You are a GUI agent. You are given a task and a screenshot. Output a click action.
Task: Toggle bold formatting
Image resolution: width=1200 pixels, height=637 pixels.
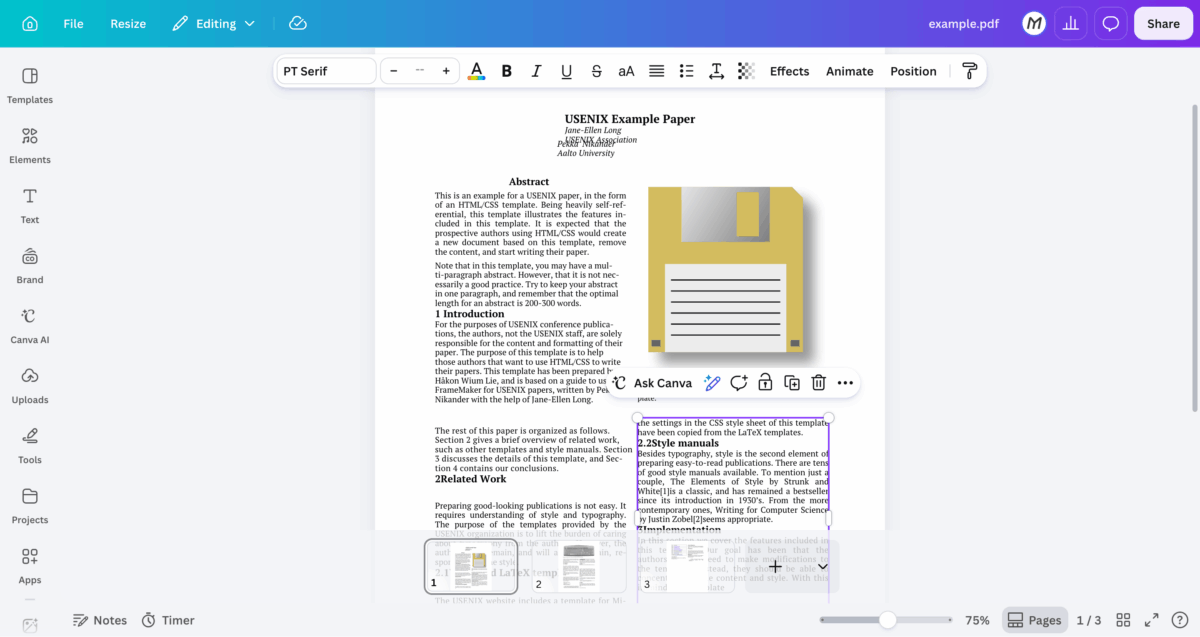507,71
